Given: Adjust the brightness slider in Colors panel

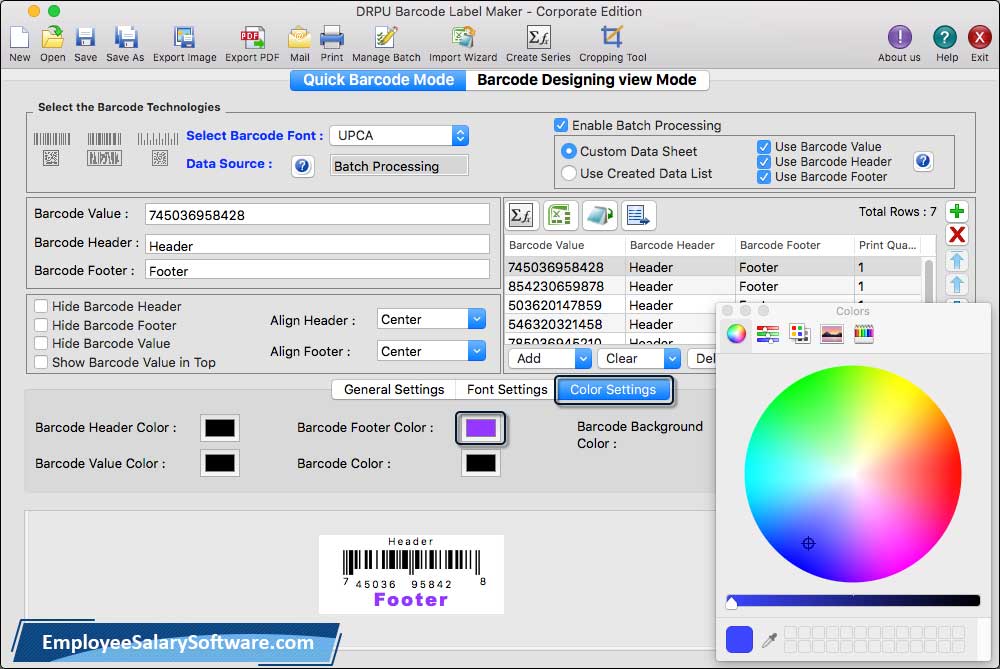Looking at the screenshot, I should click(x=853, y=600).
